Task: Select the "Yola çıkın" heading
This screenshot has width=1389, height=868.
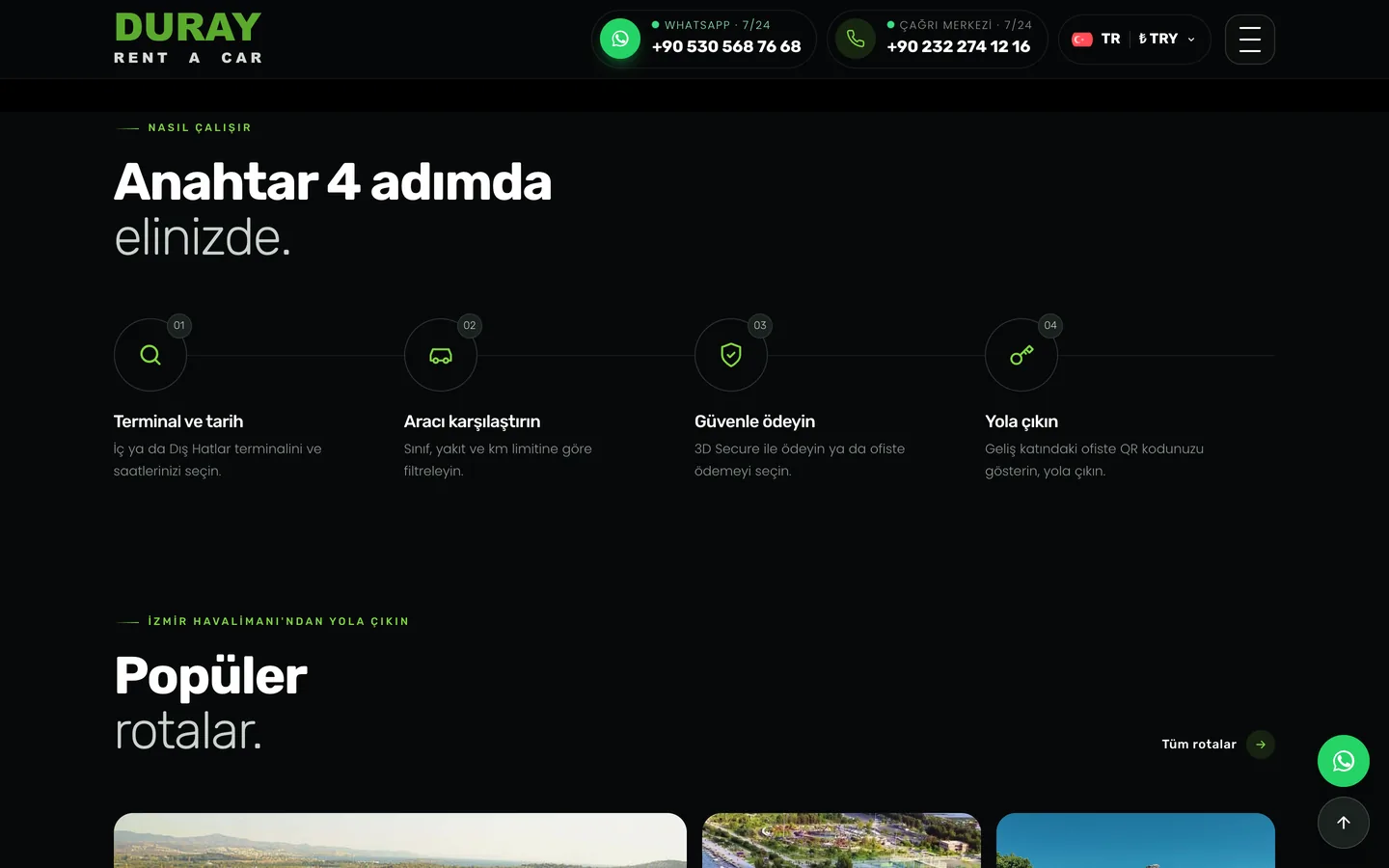Action: [x=1021, y=421]
